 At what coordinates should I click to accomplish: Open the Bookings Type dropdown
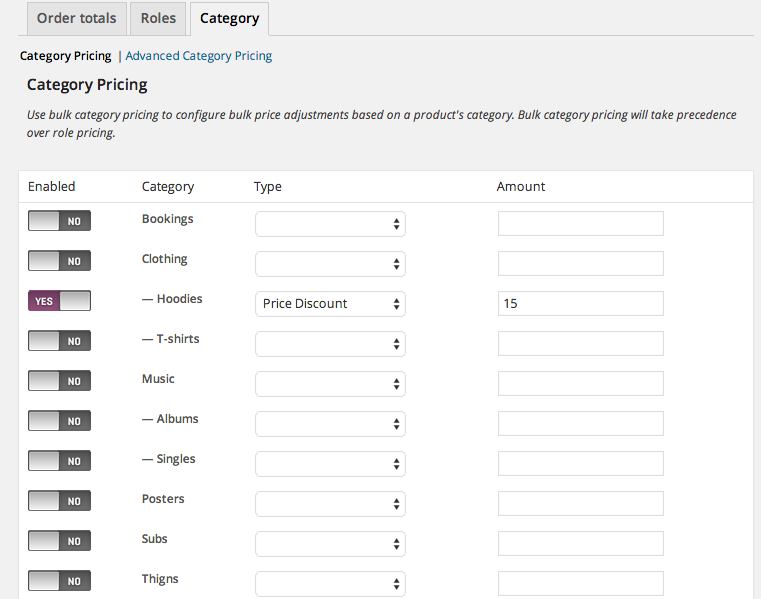click(x=331, y=224)
